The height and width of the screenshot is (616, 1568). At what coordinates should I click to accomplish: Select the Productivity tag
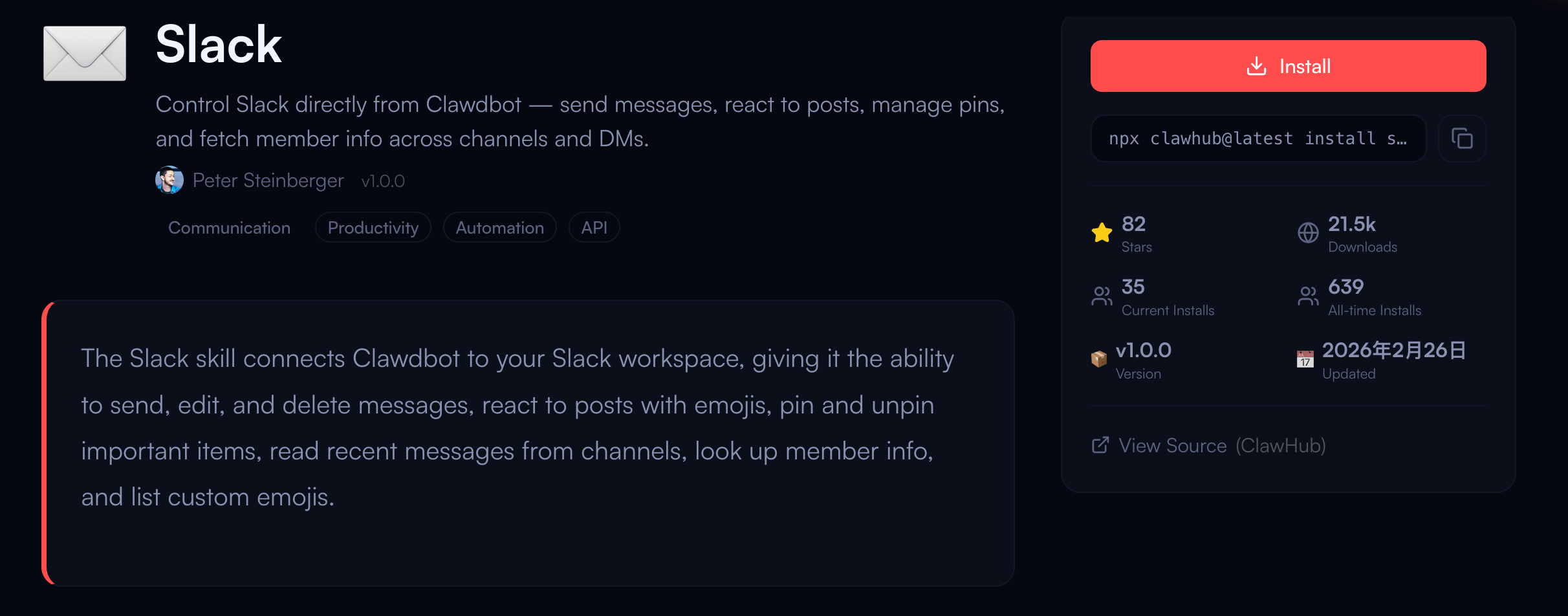click(x=373, y=228)
